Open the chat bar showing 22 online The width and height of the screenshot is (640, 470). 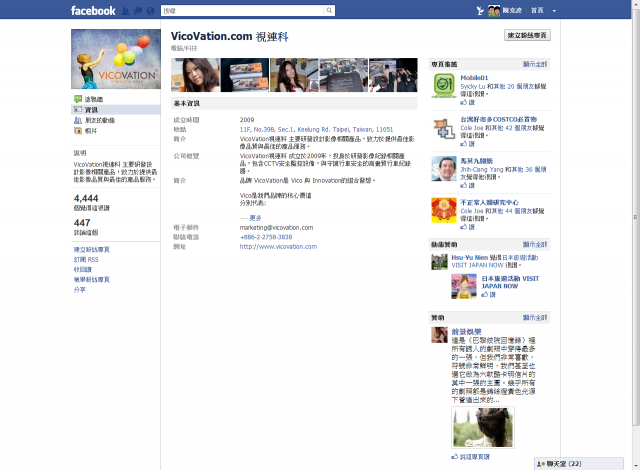579,464
